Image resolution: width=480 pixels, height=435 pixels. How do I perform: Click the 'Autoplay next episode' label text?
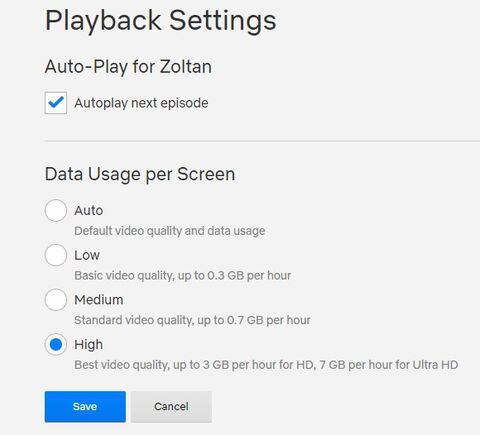click(x=141, y=103)
